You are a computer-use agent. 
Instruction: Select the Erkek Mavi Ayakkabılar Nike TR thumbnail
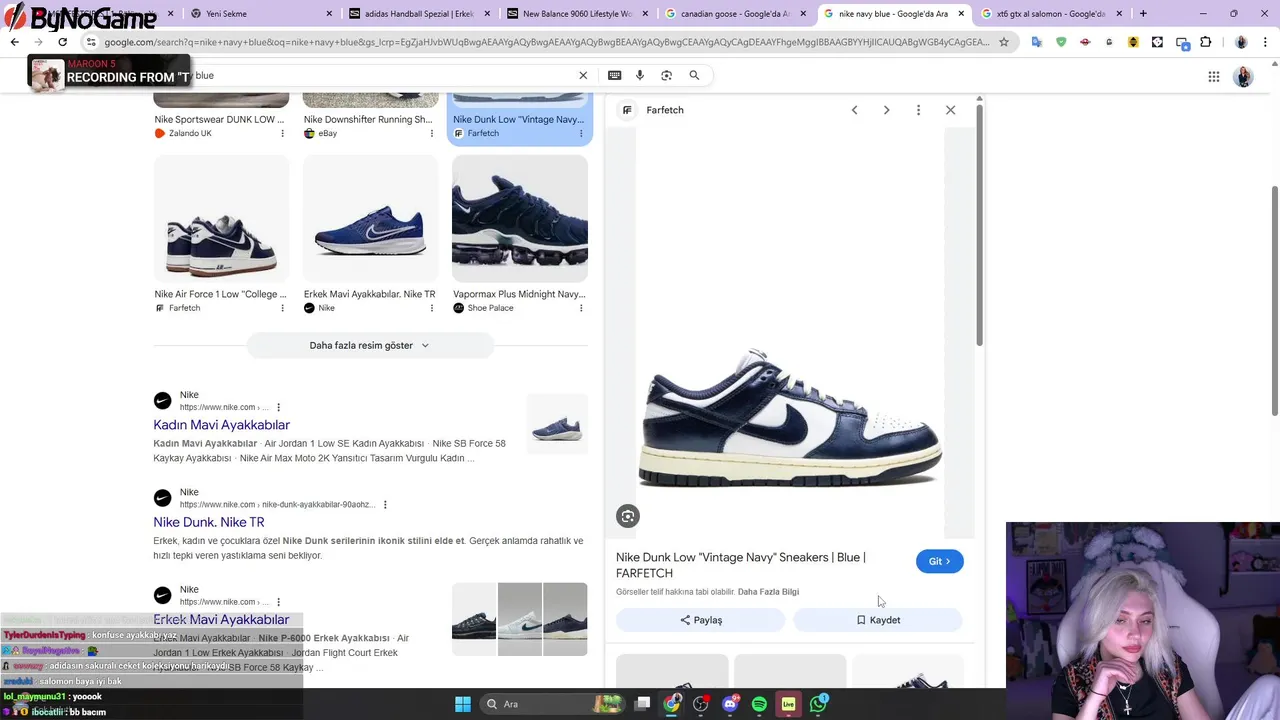tap(370, 218)
